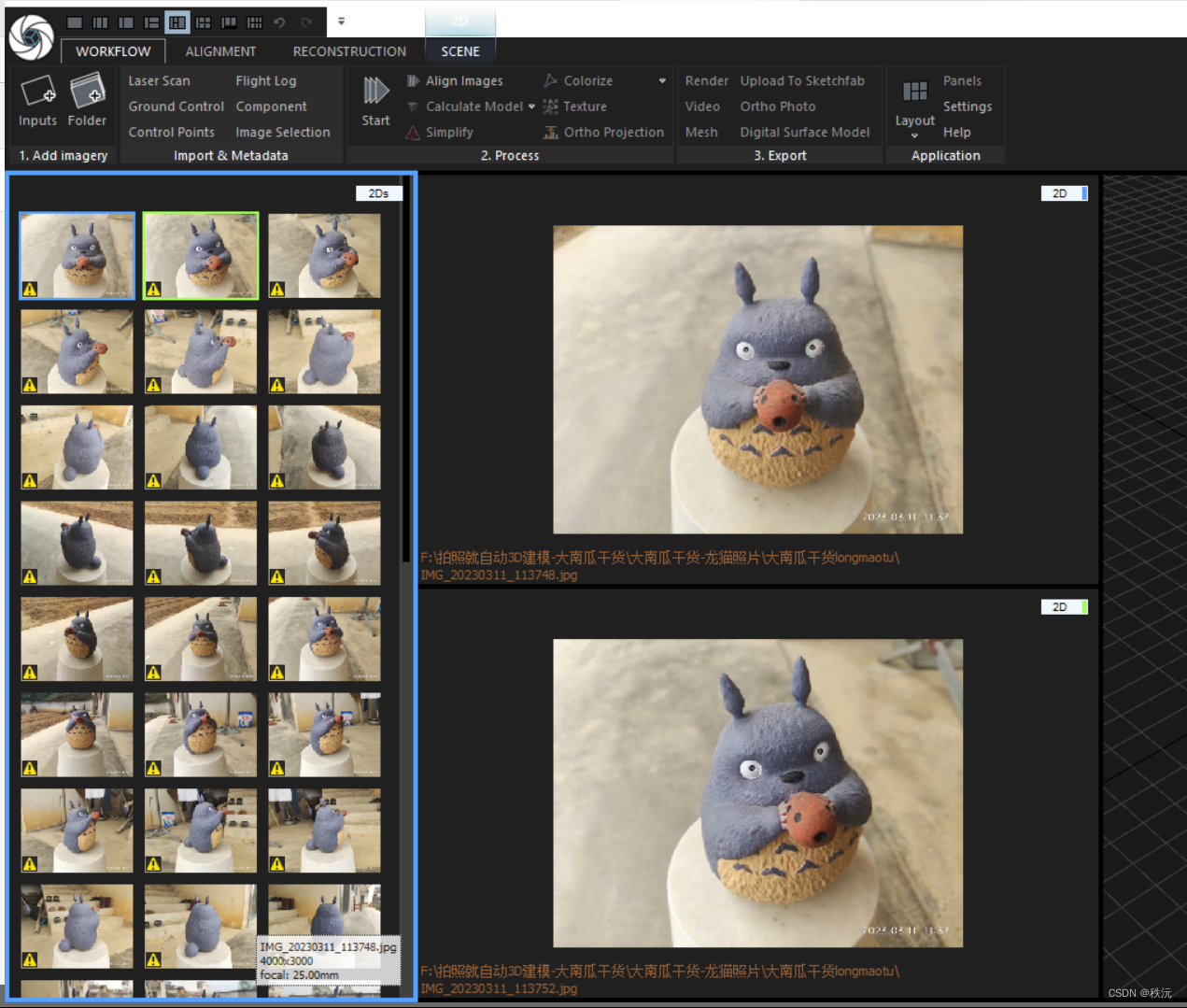1187x1008 pixels.
Task: Select the three vertical columns layout icon
Action: (x=100, y=22)
